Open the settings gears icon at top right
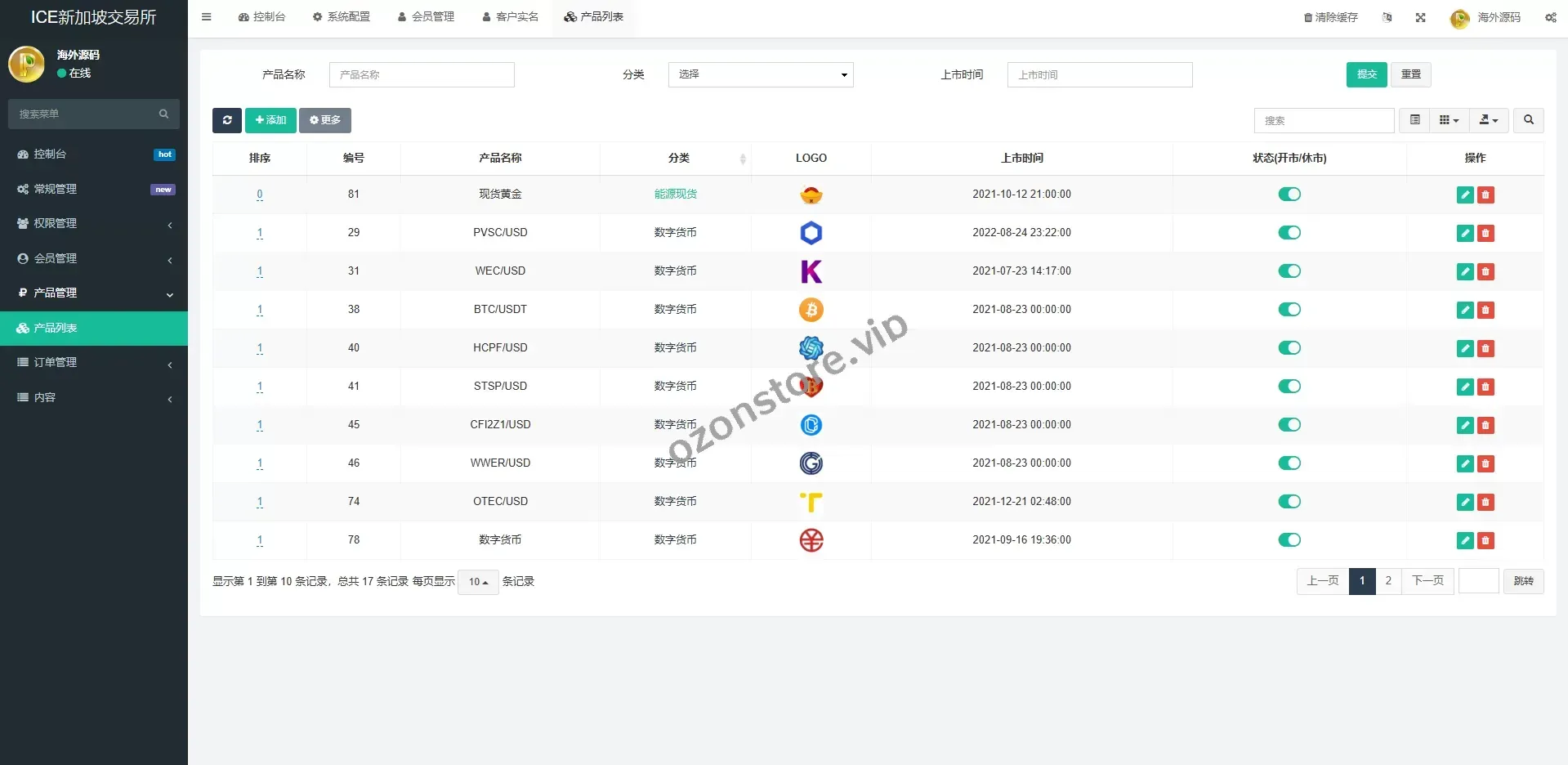 1550,17
